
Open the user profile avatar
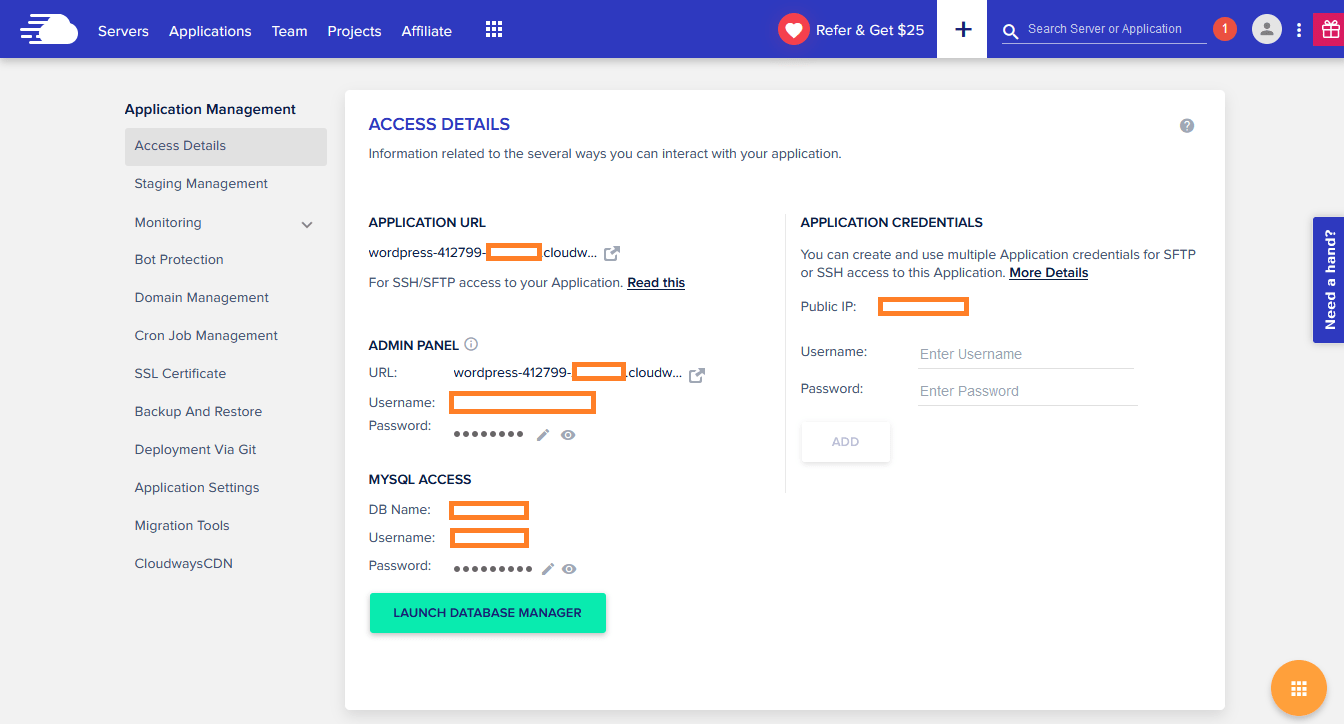click(x=1267, y=29)
